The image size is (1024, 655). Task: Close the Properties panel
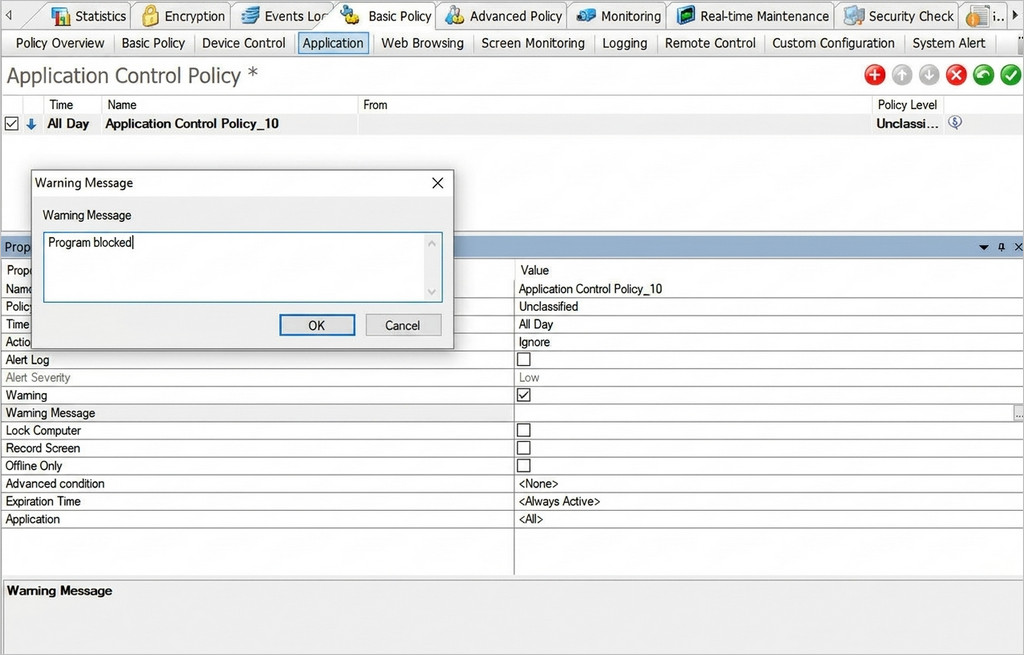coord(1018,247)
